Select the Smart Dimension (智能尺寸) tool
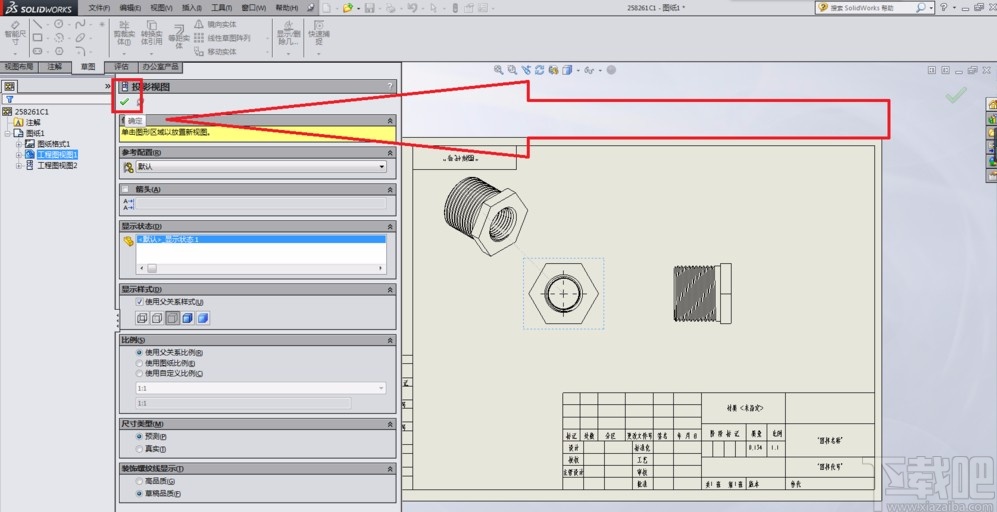The height and width of the screenshot is (512, 997). tap(15, 36)
